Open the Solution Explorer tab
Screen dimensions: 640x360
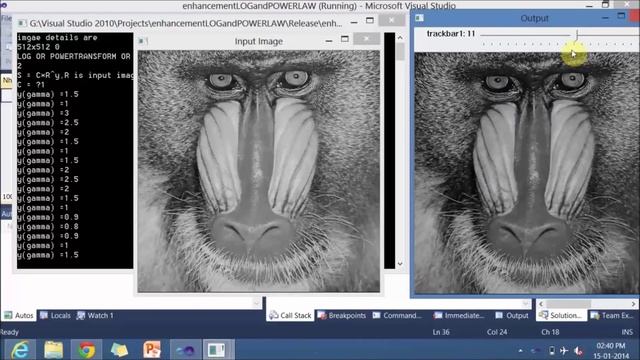tap(561, 315)
